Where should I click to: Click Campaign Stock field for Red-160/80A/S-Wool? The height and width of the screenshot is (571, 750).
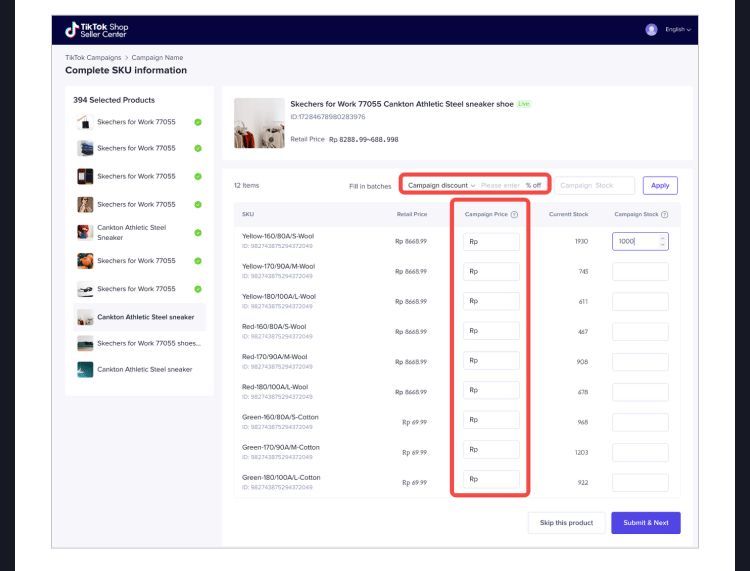(x=640, y=332)
